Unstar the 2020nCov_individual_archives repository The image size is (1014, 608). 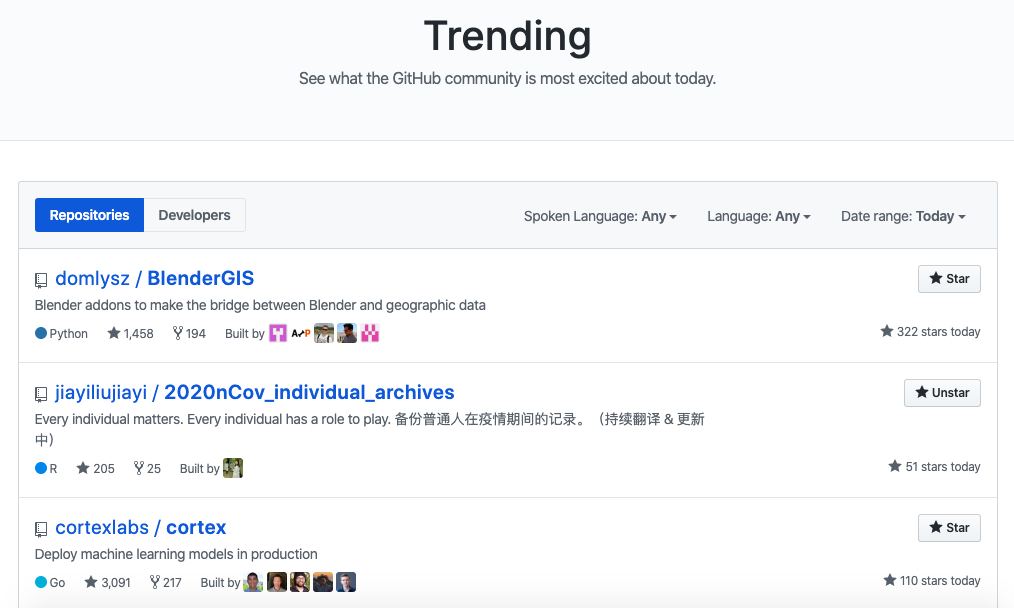point(942,393)
